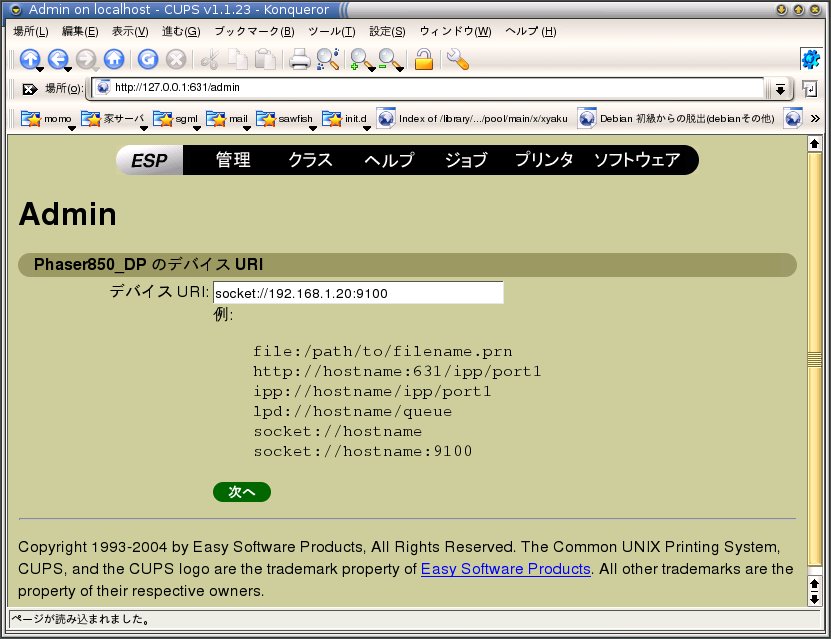Viewport: 831px width, 639px height.
Task: Go back using the Back arrow icon
Action: coord(57,59)
